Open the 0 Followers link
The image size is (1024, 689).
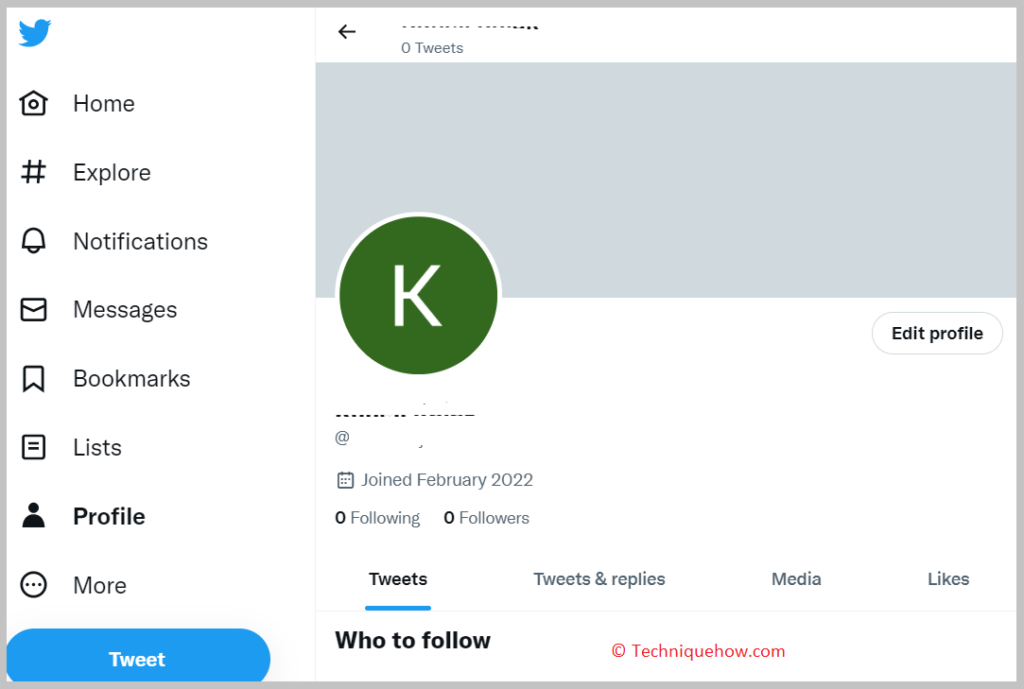487,518
